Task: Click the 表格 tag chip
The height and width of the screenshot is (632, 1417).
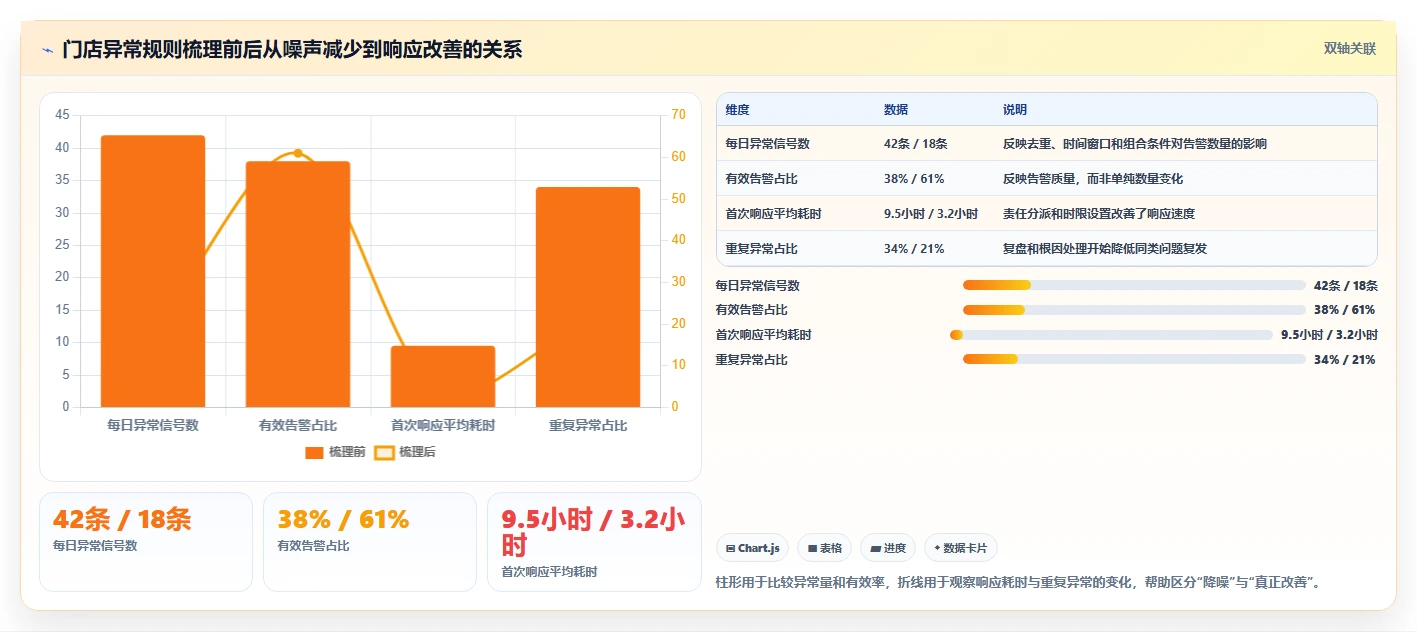Action: 824,548
